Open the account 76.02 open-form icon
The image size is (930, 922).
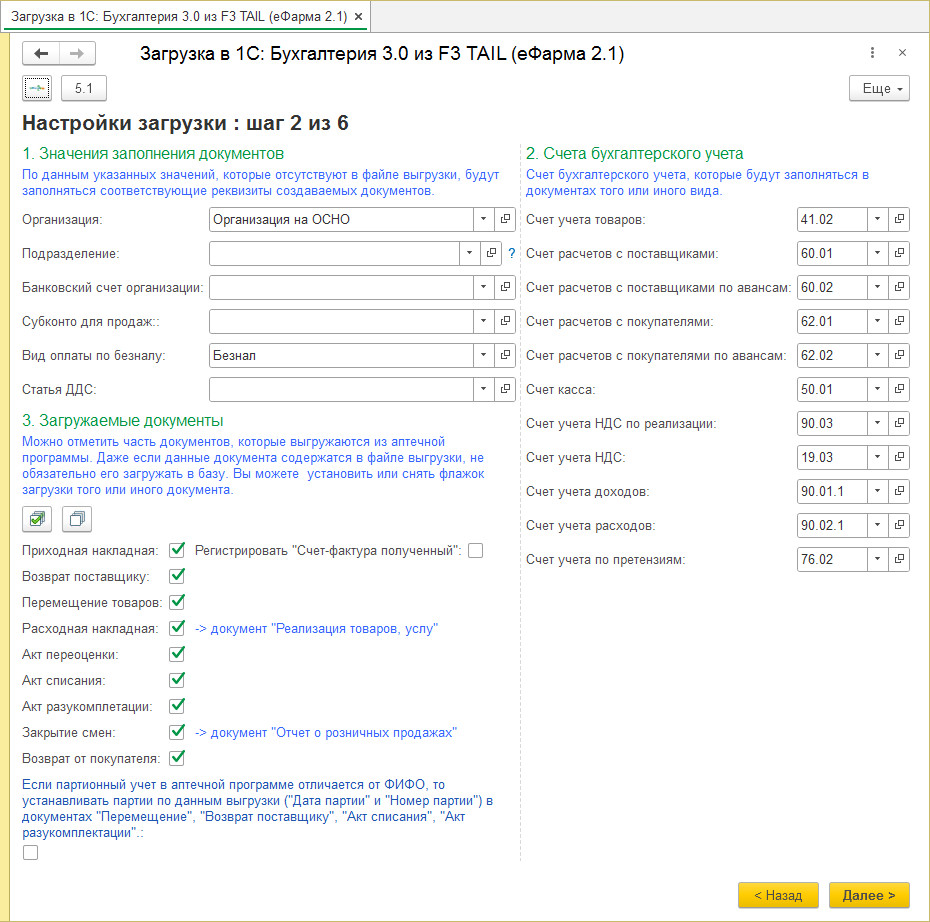899,559
